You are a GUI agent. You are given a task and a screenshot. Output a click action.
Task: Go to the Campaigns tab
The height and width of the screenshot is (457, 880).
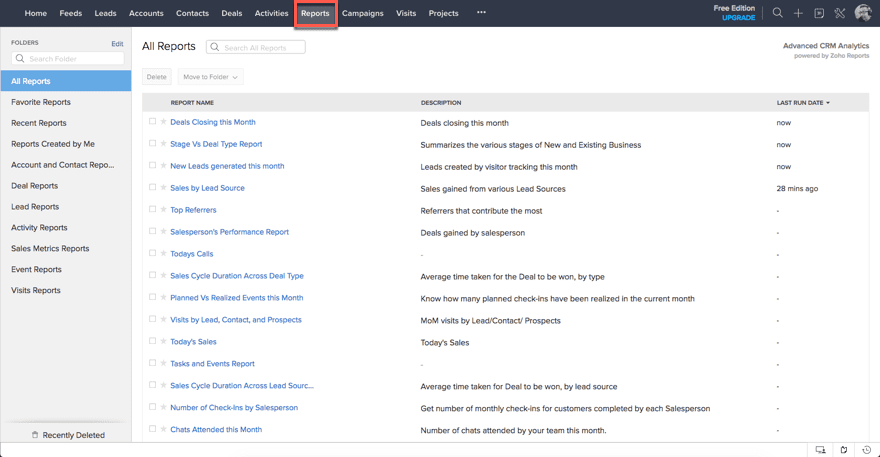pos(362,14)
